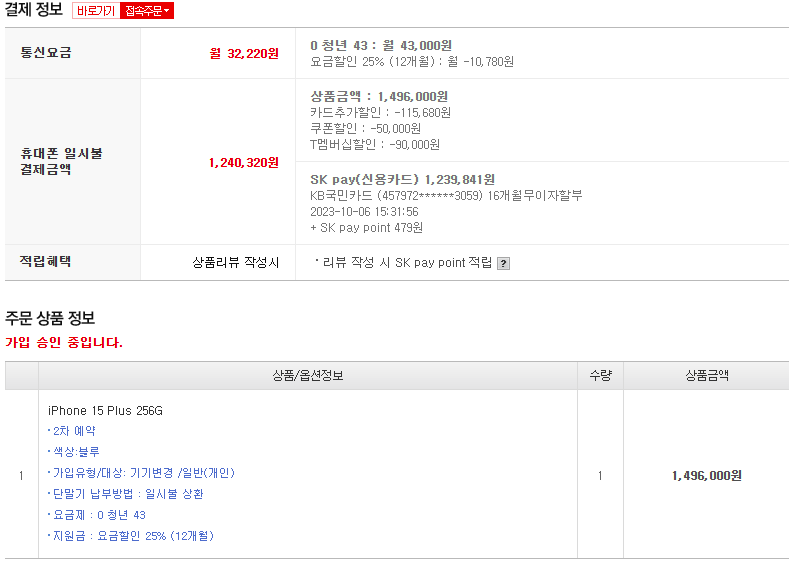
Task: Click the 지원금 요금할인 25% line
Action: 132,536
